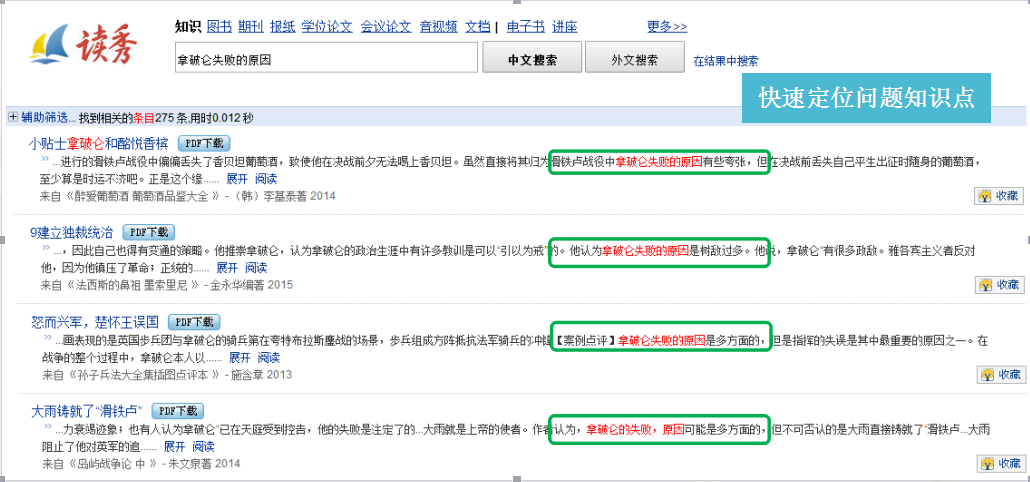Download PDF for 怒而兴军，楚怀王误国

coord(194,322)
